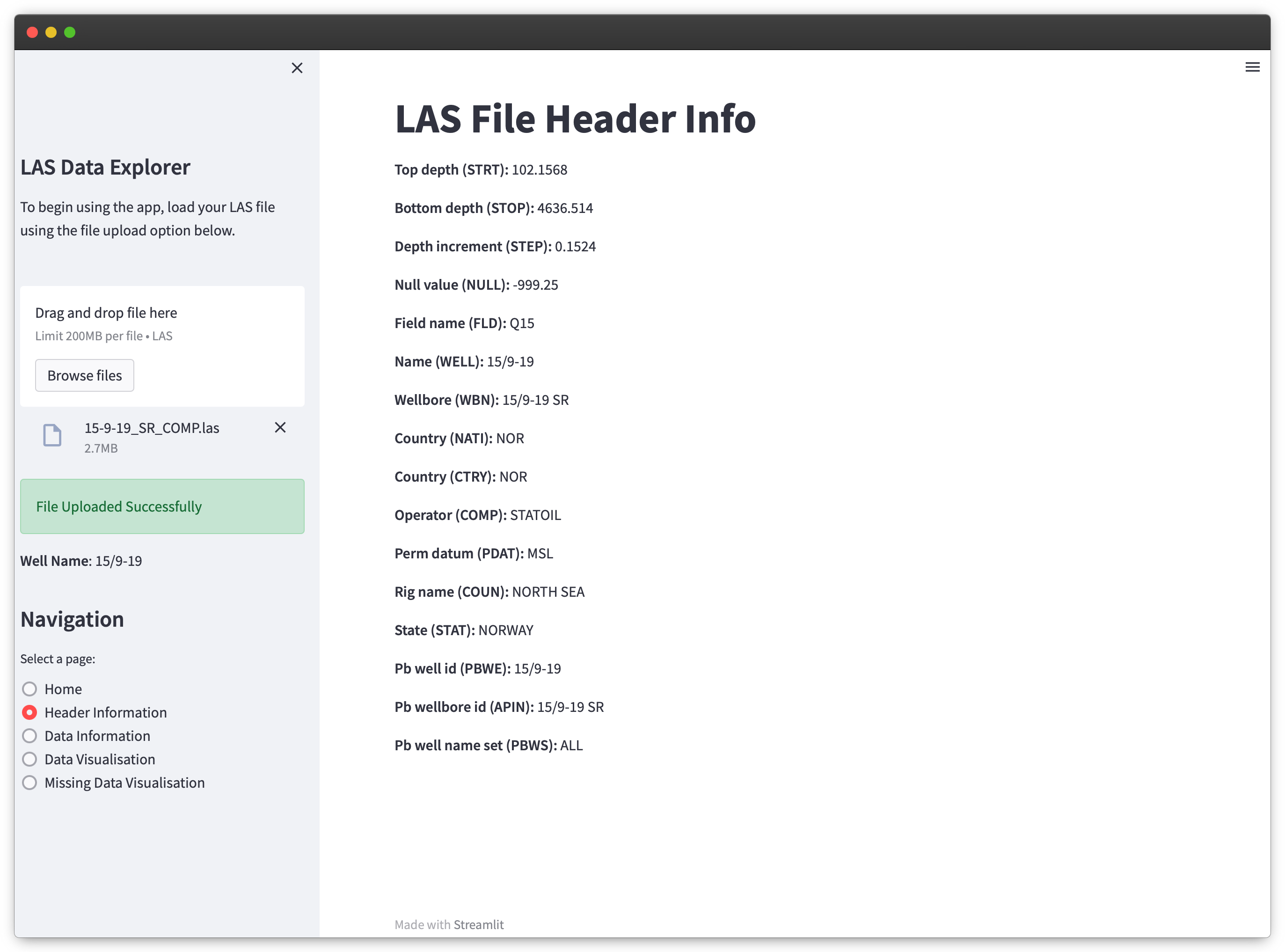This screenshot has height=952, width=1285.
Task: Collapse the sidebar with the X icon
Action: pyautogui.click(x=297, y=68)
